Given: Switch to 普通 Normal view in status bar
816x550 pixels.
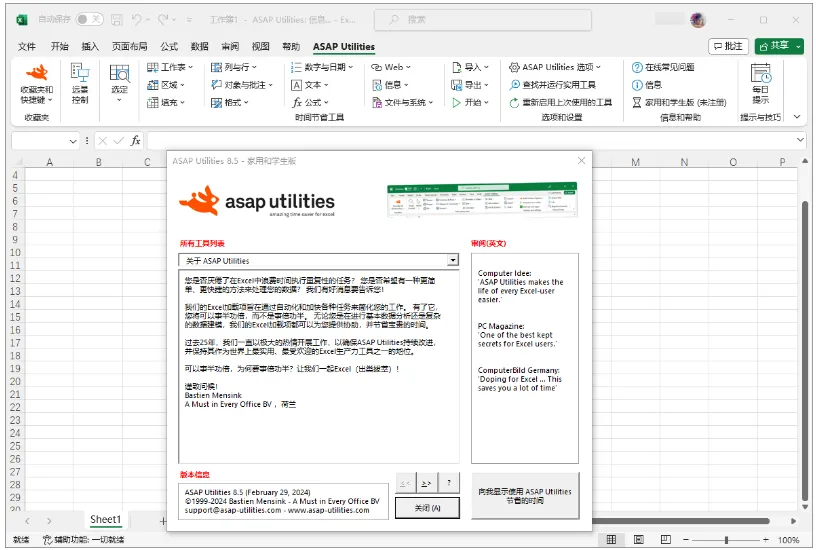Looking at the screenshot, I should (x=611, y=540).
